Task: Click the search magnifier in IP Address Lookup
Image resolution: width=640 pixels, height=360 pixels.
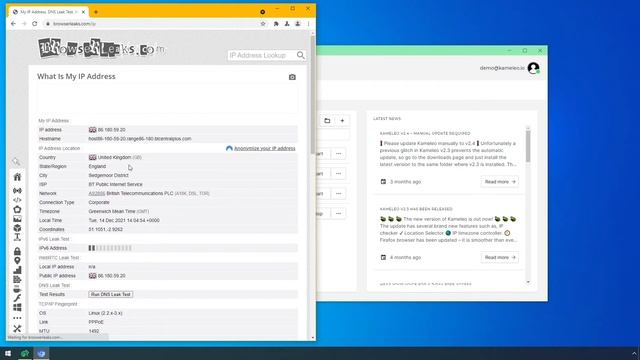Action: [300, 55]
